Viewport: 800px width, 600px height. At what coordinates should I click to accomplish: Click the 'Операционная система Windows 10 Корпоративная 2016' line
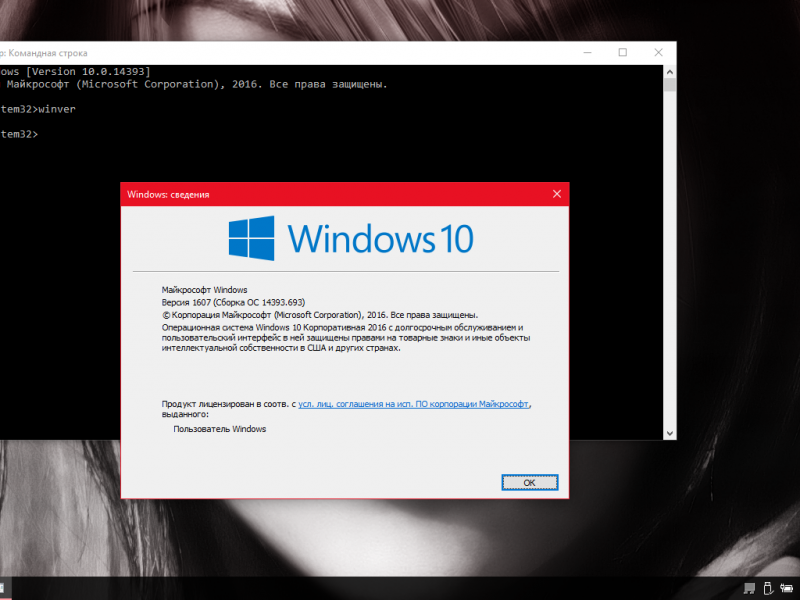coord(342,328)
